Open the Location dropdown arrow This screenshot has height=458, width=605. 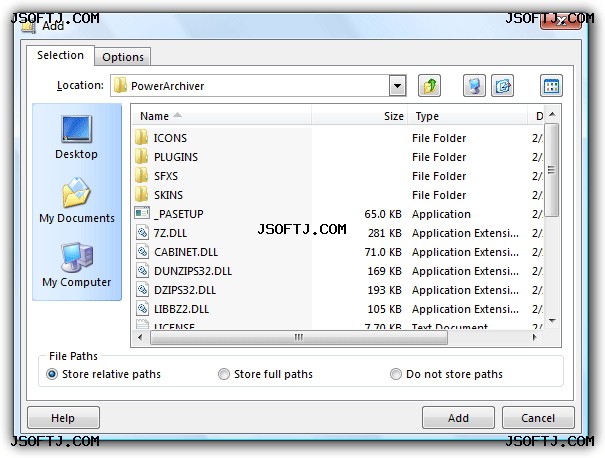click(x=398, y=85)
